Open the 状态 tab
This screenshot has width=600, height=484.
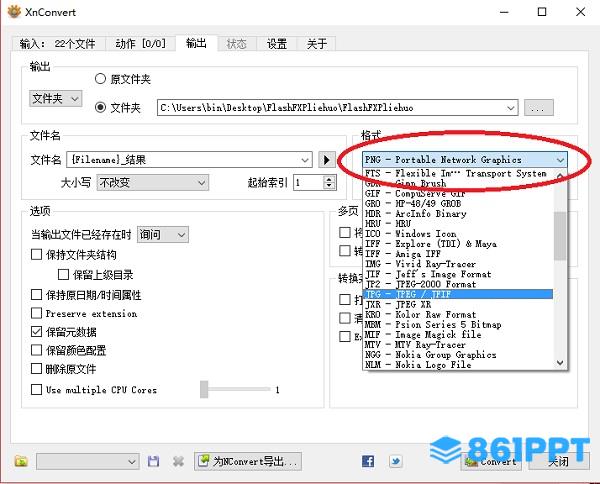[x=236, y=44]
